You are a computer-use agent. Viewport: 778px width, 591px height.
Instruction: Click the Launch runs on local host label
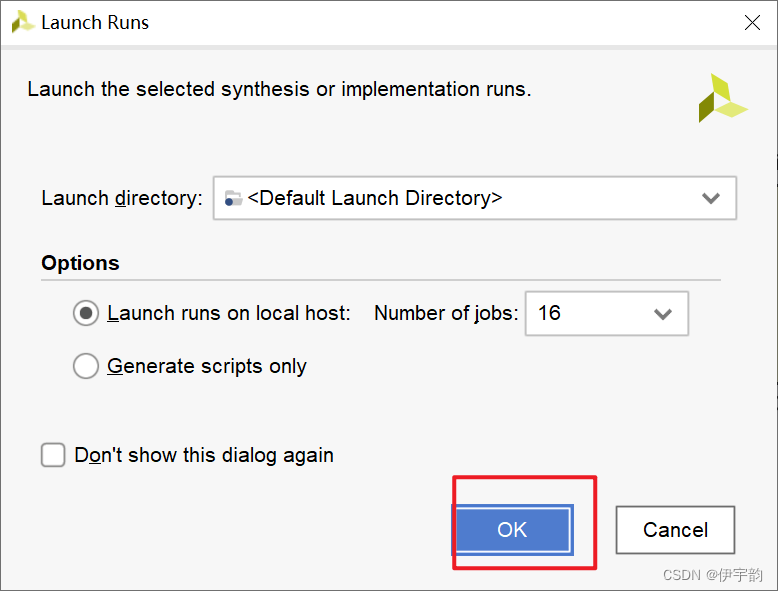coord(229,313)
